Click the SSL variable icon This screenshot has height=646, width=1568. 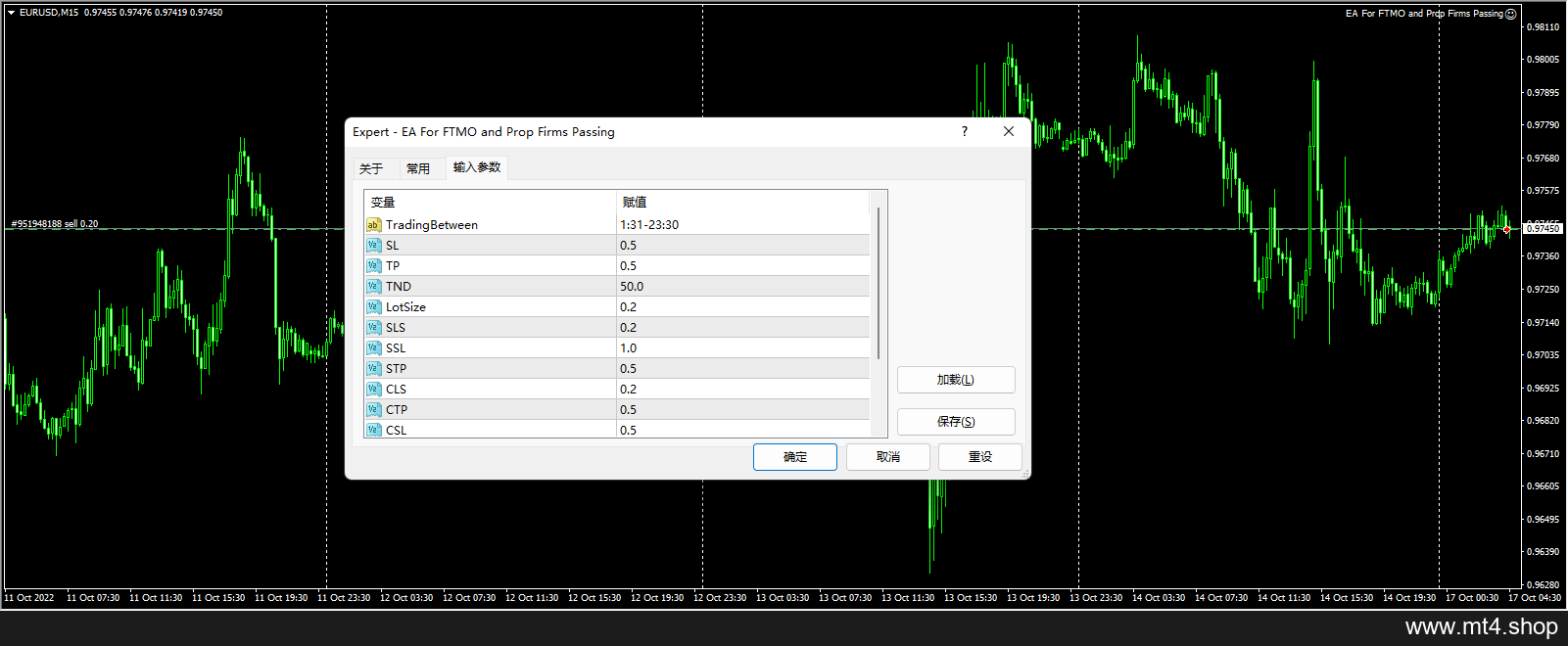(373, 348)
